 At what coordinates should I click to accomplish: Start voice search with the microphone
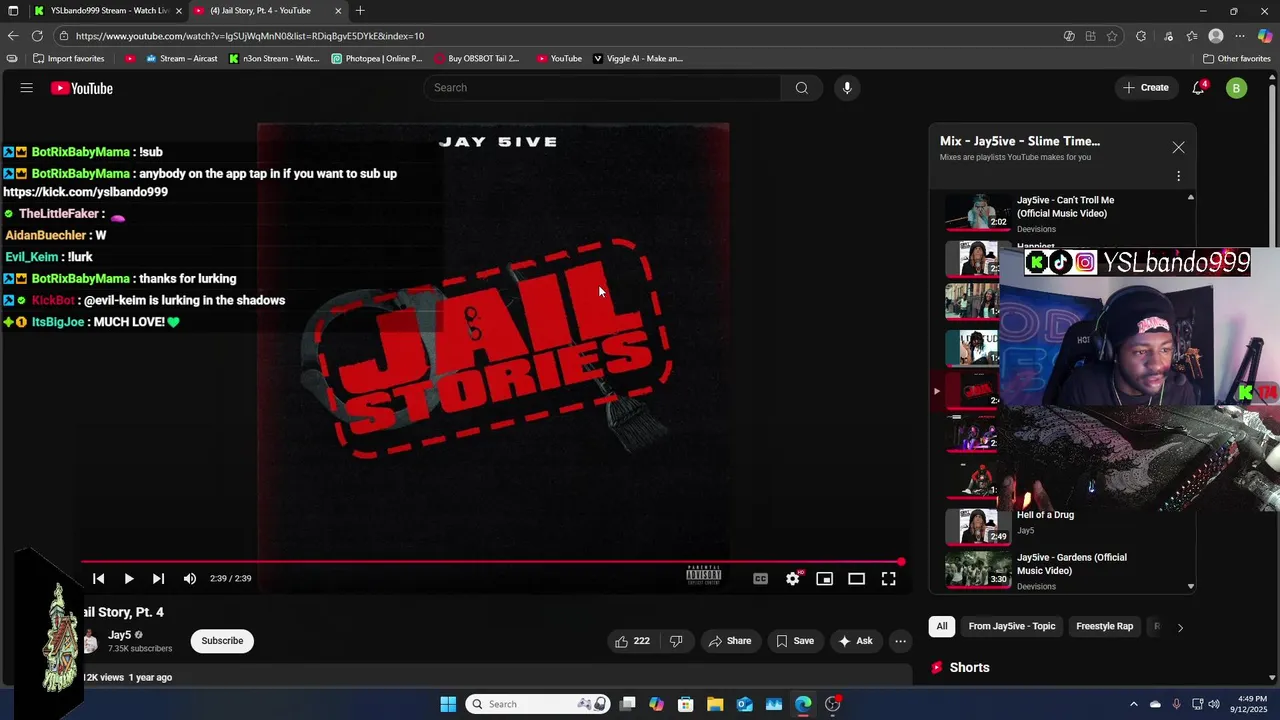(847, 88)
